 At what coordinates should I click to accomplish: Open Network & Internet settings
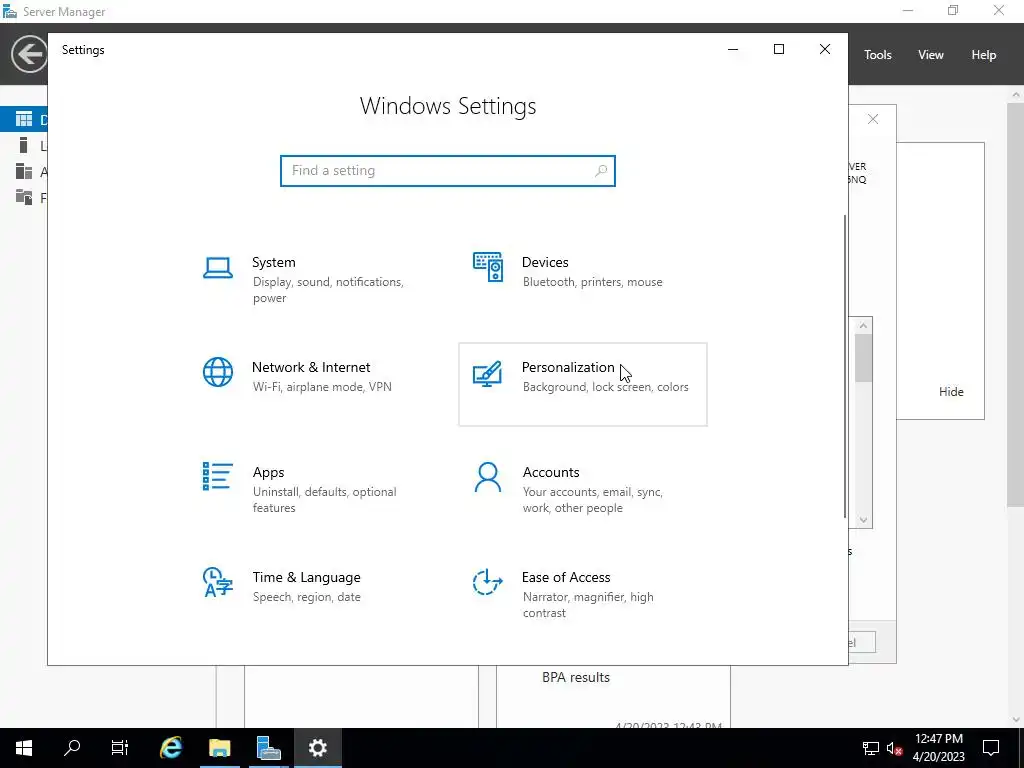[x=313, y=385]
